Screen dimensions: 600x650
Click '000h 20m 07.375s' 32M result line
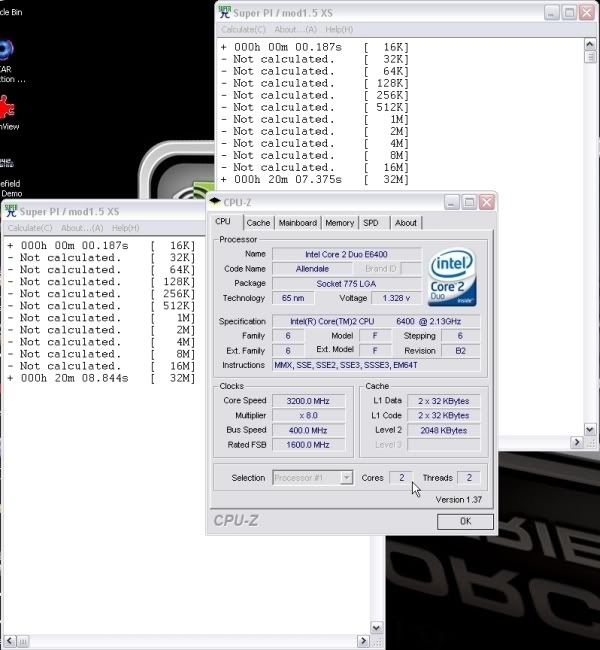click(x=315, y=179)
